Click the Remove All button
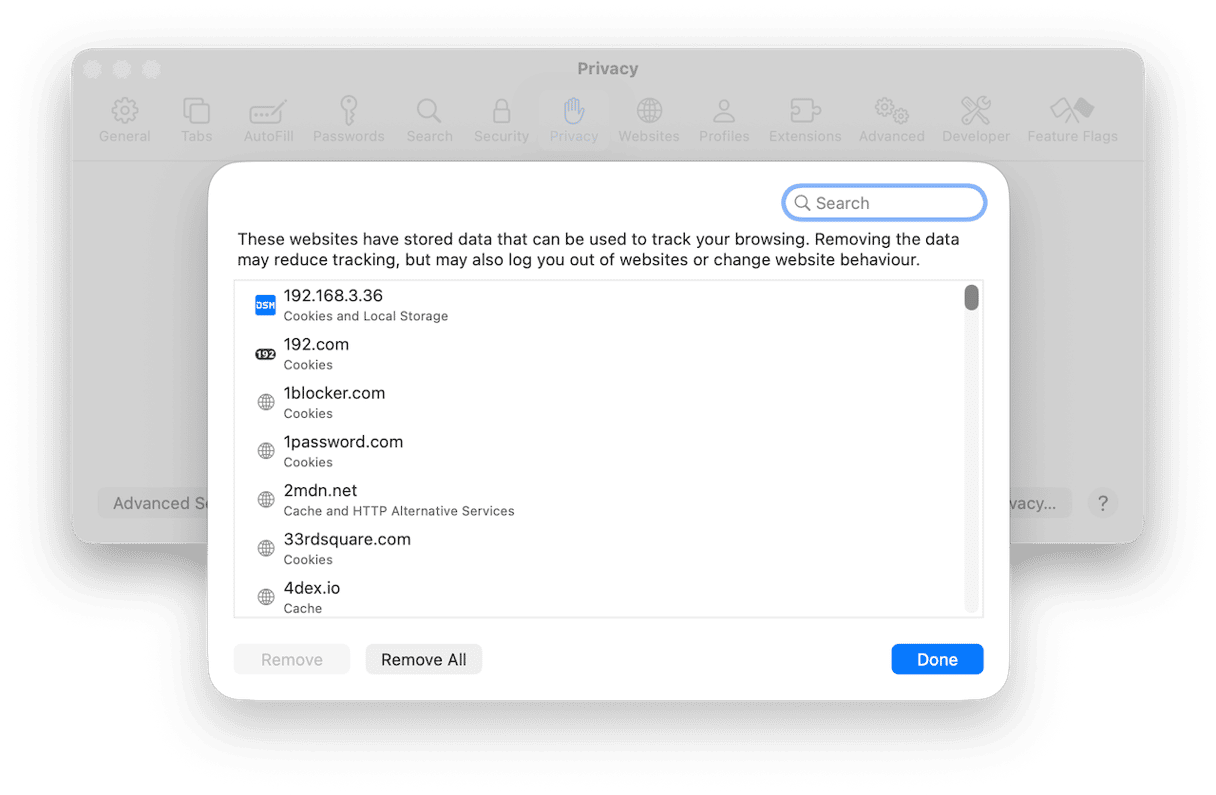 click(423, 660)
